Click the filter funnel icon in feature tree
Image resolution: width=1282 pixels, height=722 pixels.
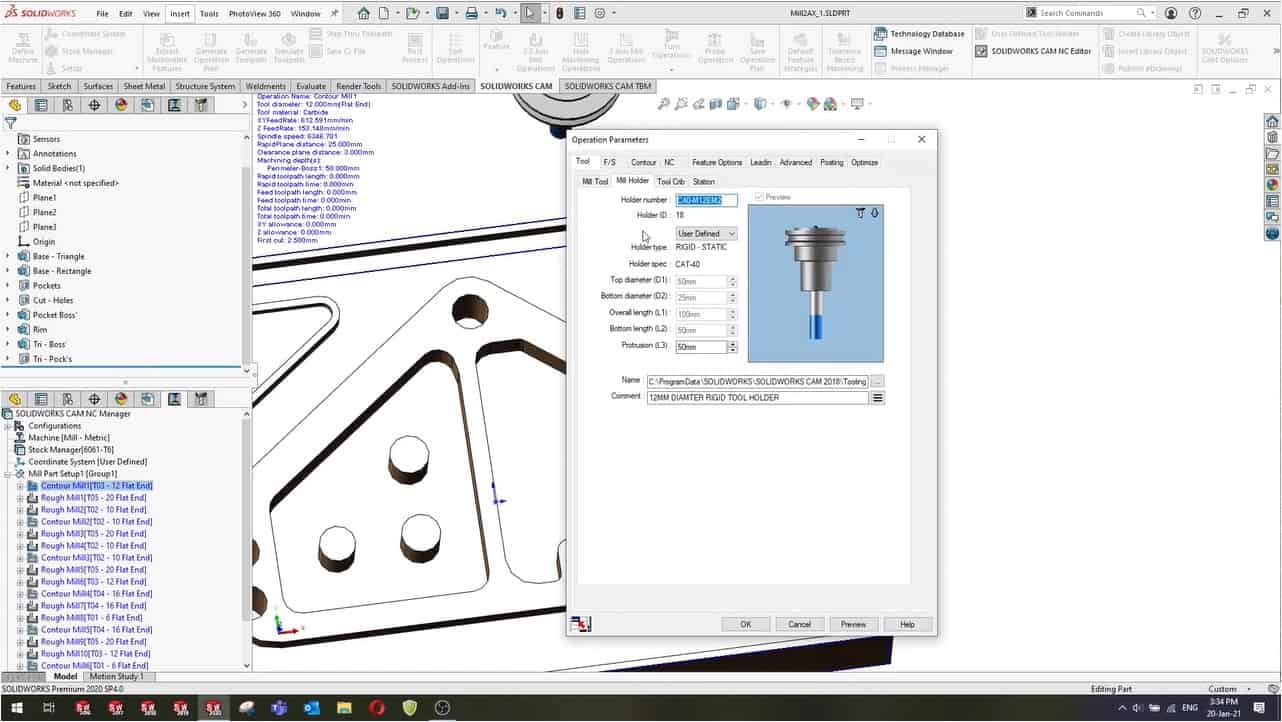11,124
